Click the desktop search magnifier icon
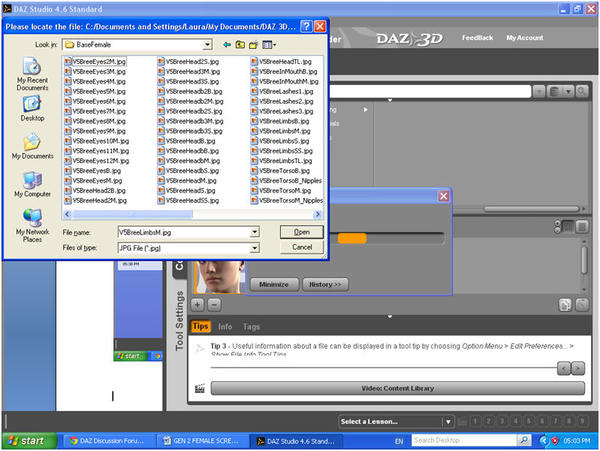This screenshot has width=600, height=451. [524, 441]
